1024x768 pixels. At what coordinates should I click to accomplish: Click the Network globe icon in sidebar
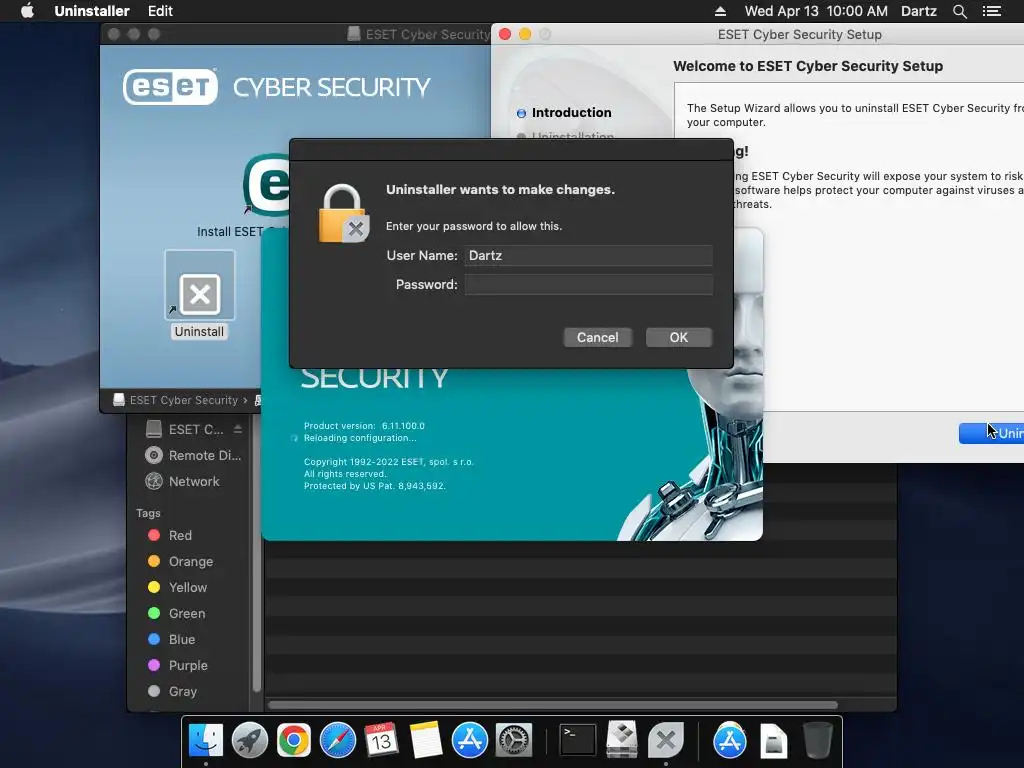[x=154, y=481]
